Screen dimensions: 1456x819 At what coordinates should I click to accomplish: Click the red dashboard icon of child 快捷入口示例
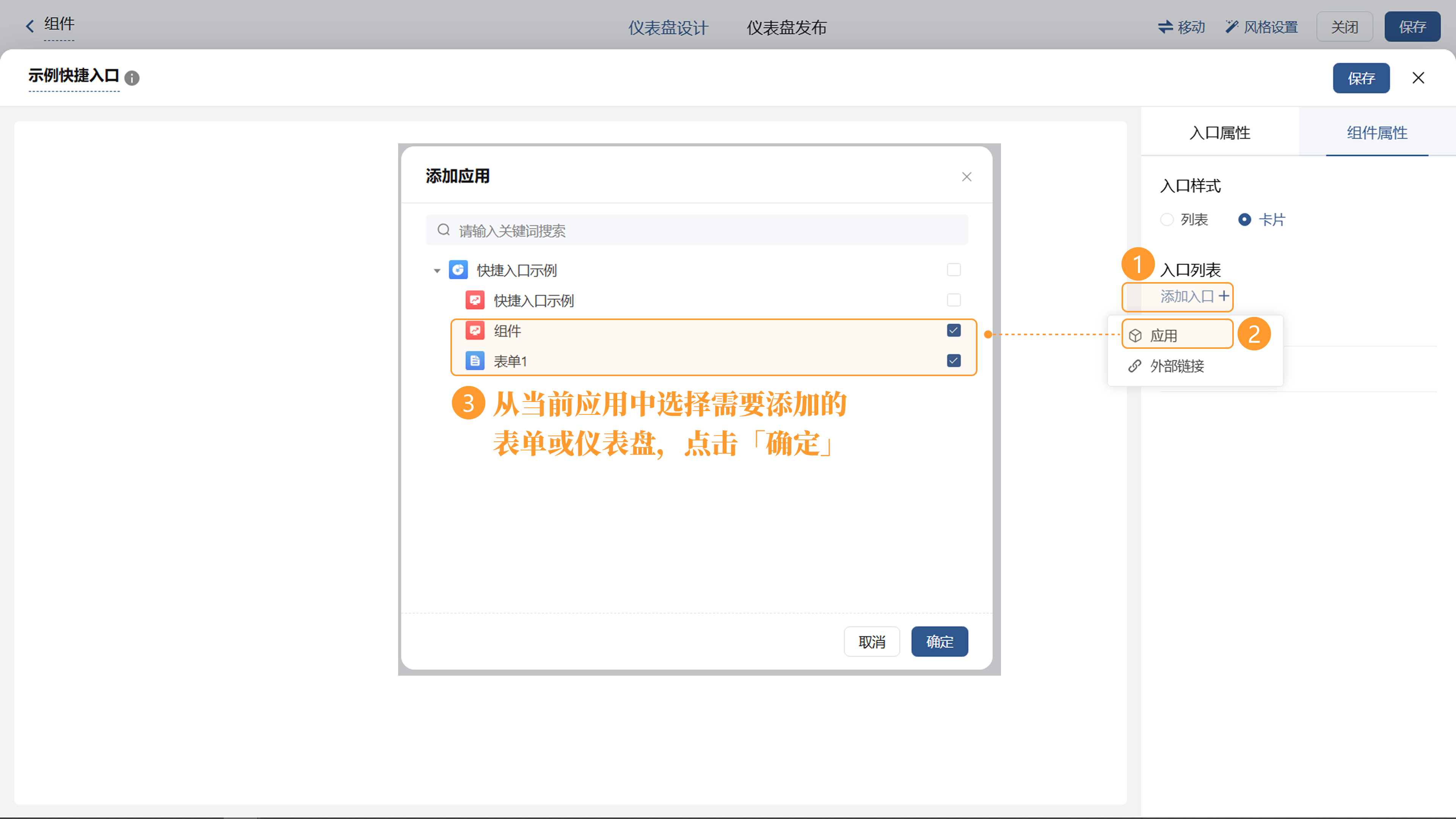coord(475,300)
